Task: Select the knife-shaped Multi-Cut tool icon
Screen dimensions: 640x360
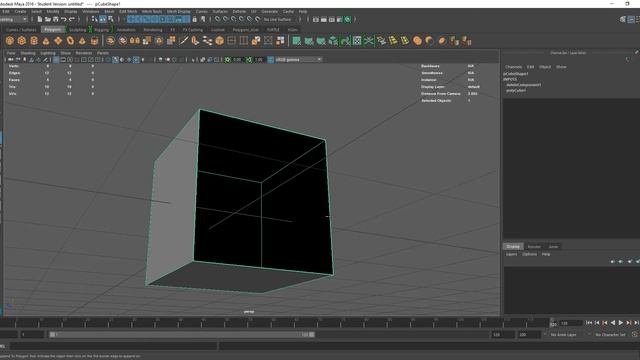Action: pos(183,40)
